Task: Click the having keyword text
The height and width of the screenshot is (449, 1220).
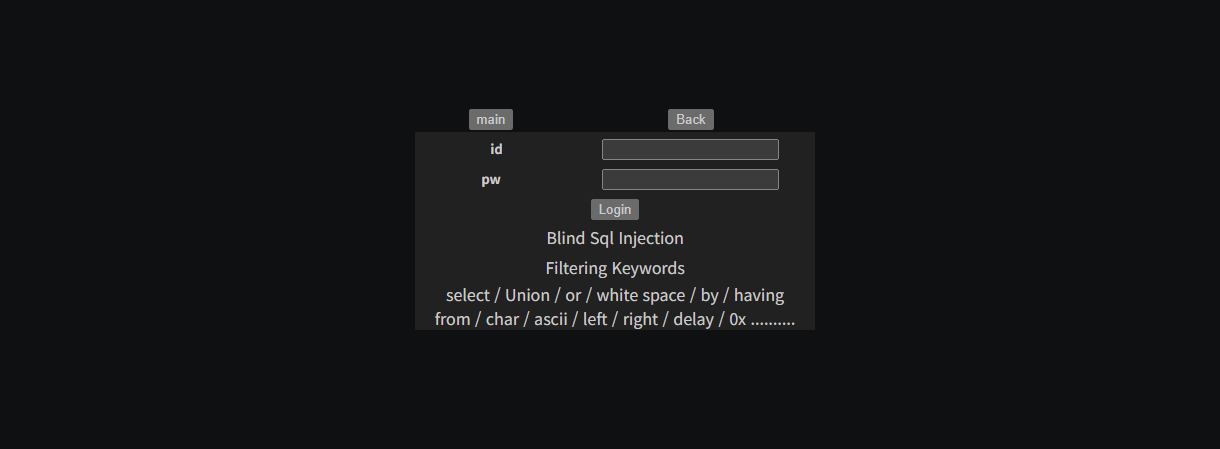Action: 759,295
